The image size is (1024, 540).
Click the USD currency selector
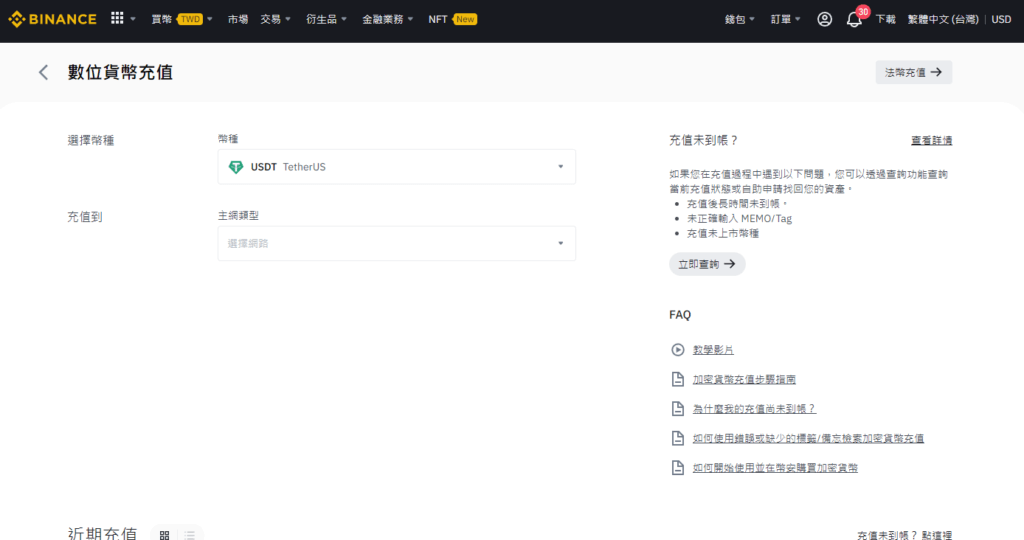click(x=1000, y=19)
